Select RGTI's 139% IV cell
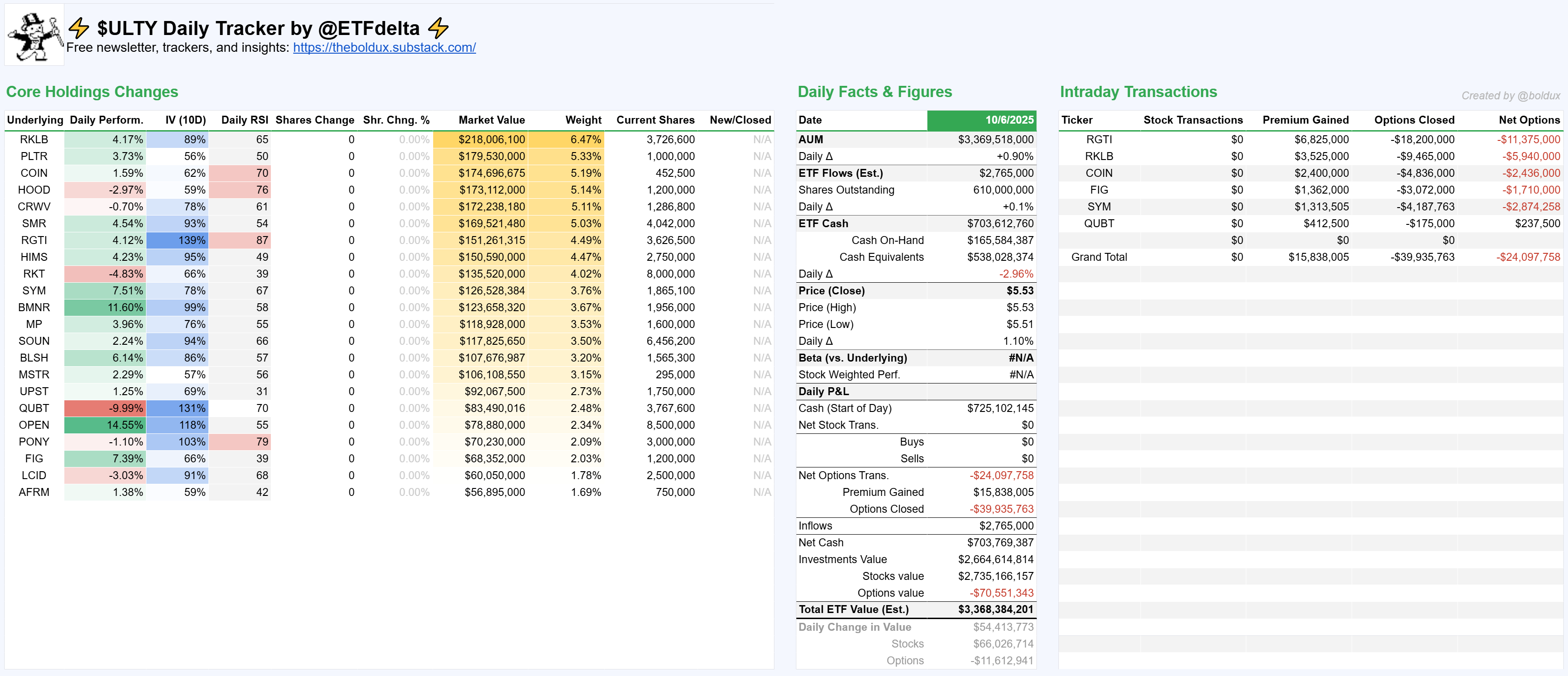1568x676 pixels. click(x=178, y=241)
